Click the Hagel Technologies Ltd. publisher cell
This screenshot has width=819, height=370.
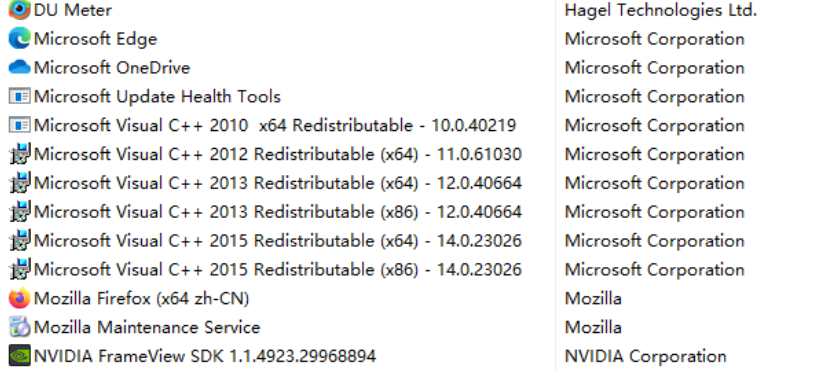[x=661, y=10]
